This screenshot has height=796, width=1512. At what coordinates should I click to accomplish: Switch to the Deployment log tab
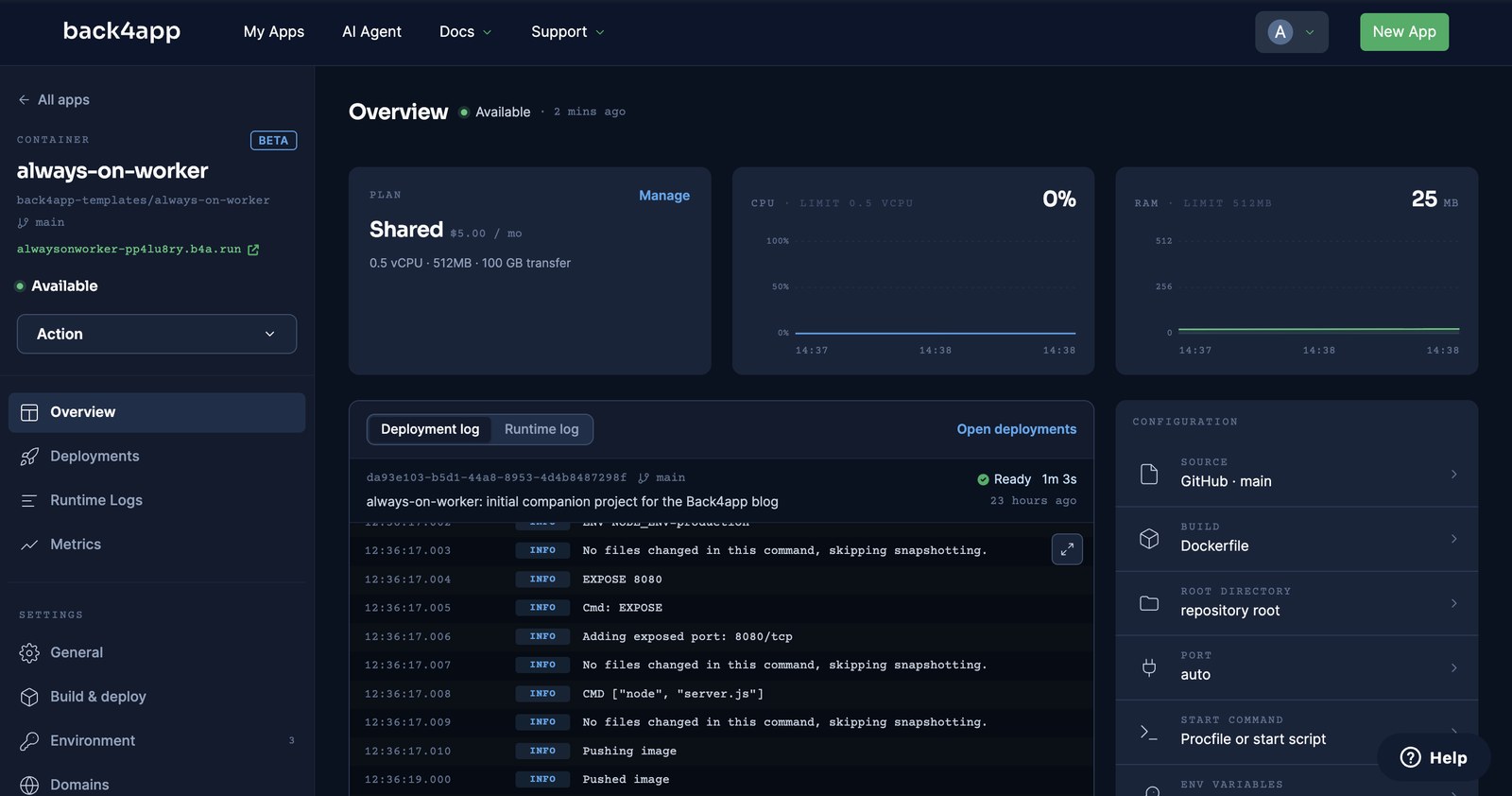(430, 429)
